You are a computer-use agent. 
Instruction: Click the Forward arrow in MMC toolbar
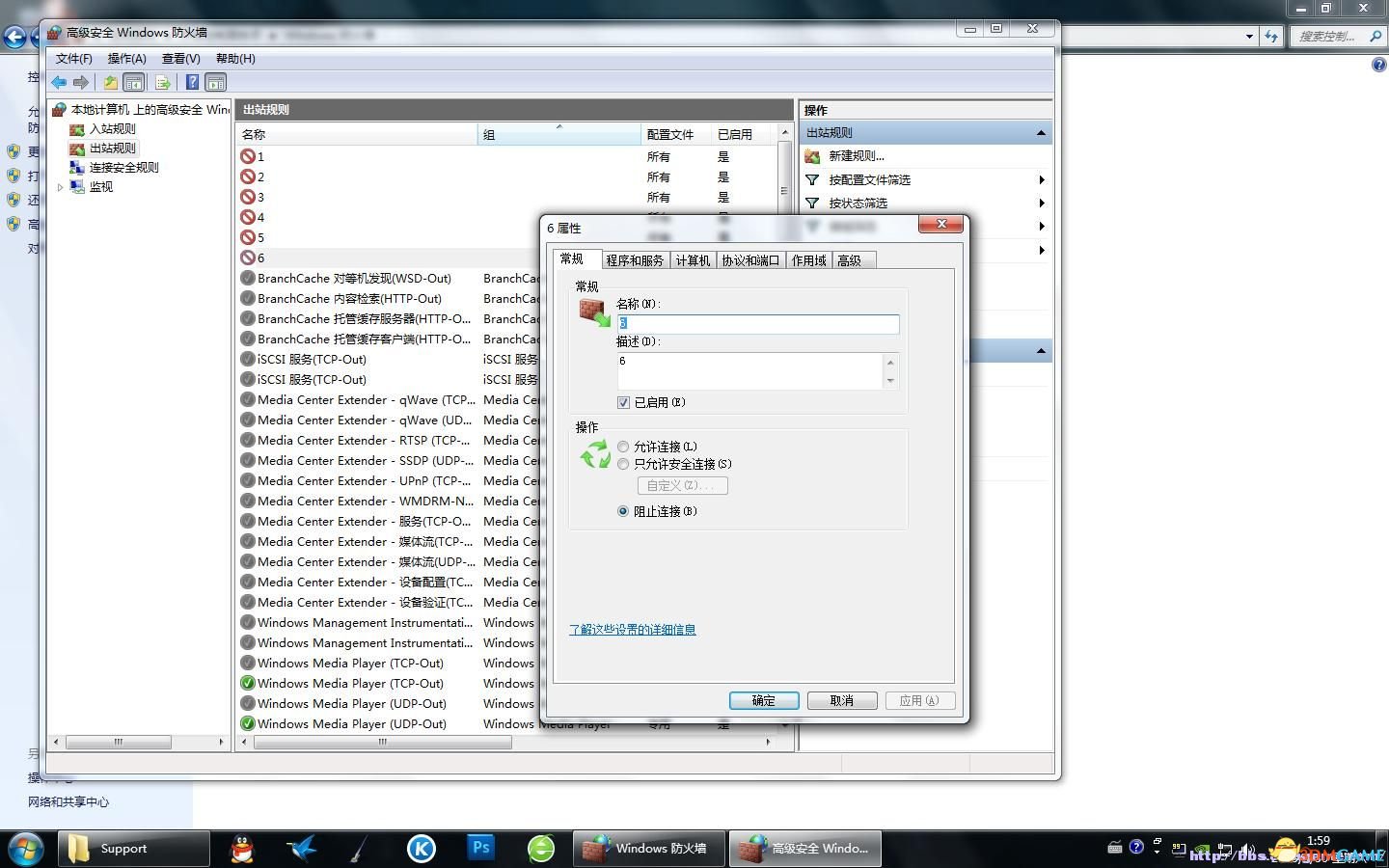81,83
